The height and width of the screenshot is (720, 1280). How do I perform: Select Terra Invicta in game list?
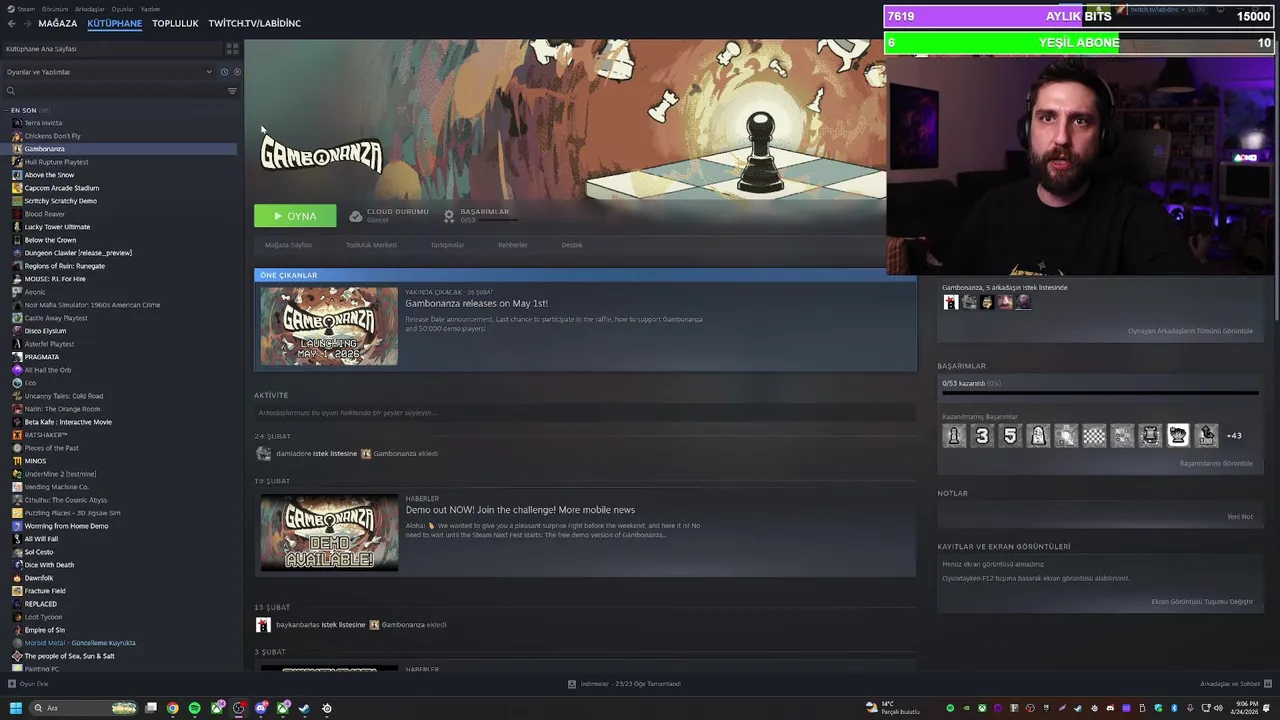43,123
